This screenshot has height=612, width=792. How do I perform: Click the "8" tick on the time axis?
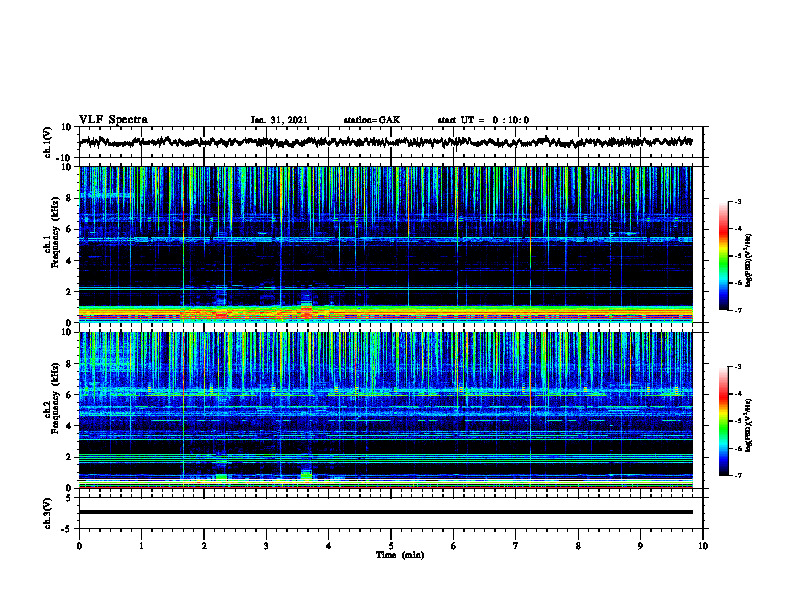tap(578, 546)
